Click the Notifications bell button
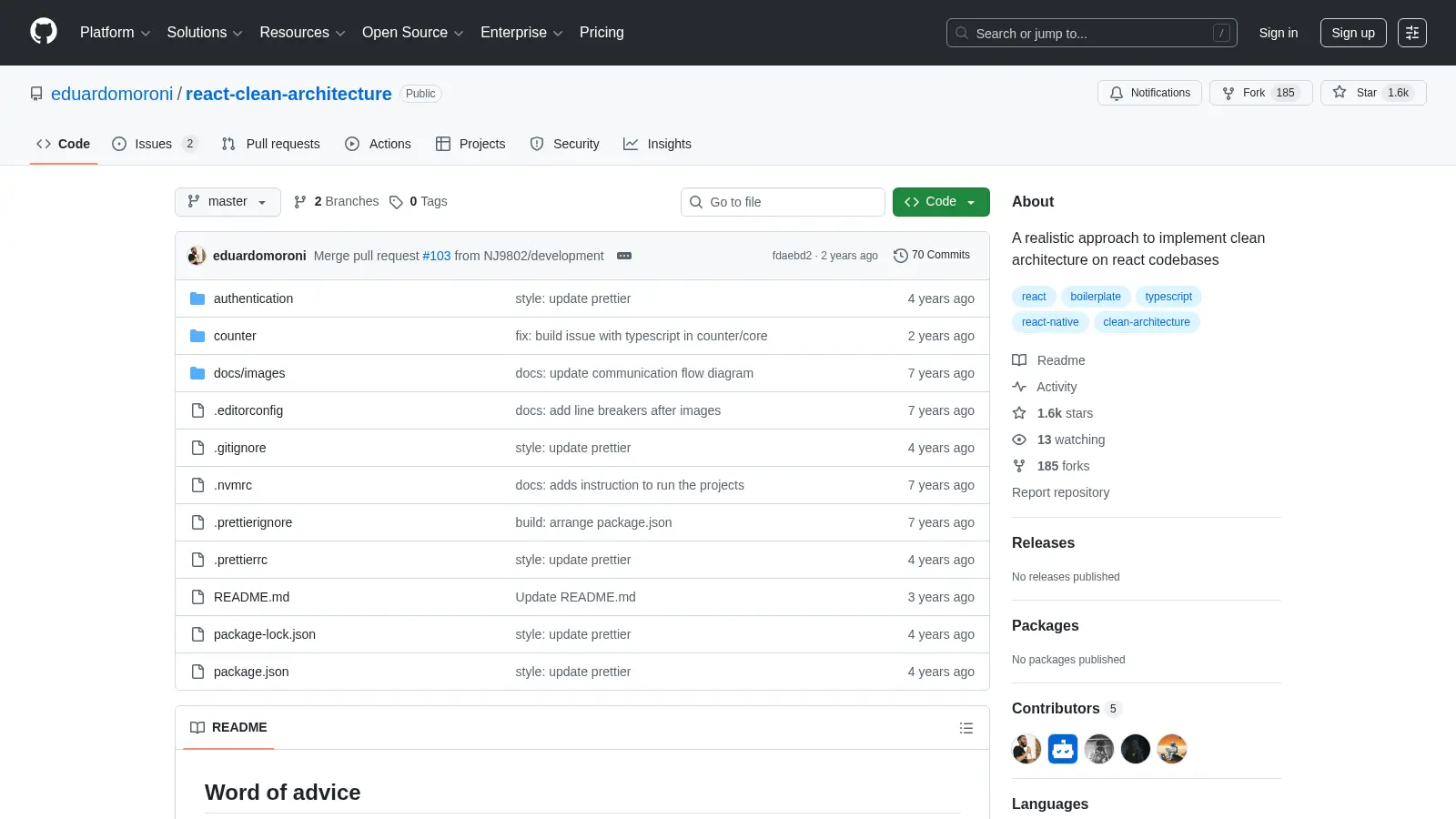The height and width of the screenshot is (819, 1456). 1149,93
